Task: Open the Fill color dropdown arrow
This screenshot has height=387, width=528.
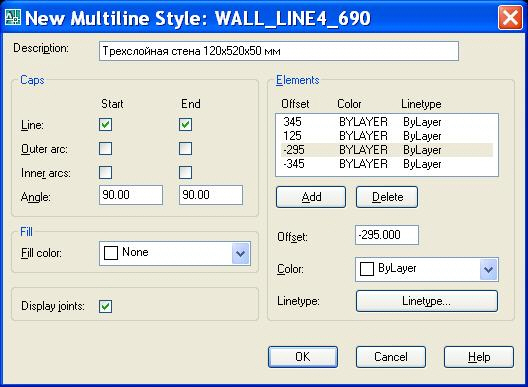Action: tap(240, 253)
